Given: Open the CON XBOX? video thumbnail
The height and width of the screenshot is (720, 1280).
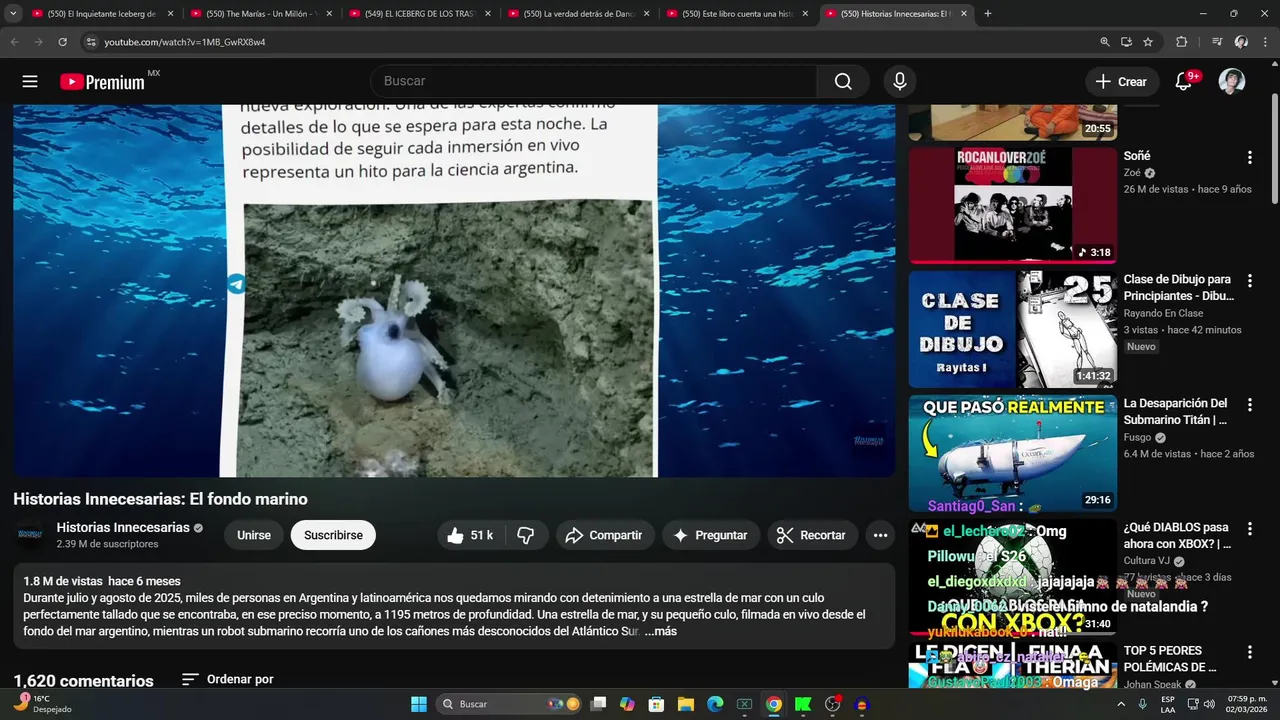Looking at the screenshot, I should coord(1013,577).
